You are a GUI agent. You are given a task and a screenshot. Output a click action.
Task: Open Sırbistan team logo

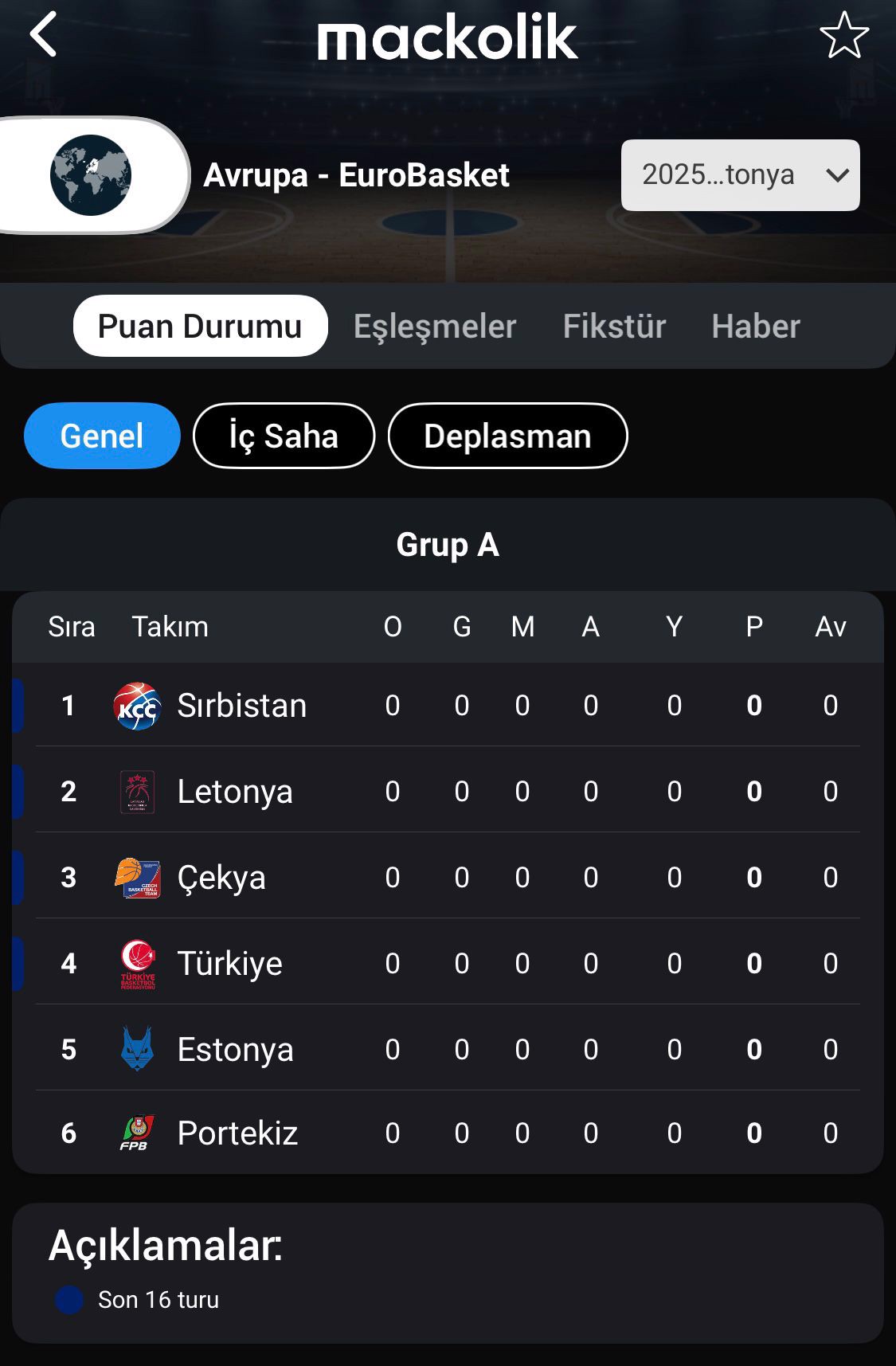pos(138,706)
